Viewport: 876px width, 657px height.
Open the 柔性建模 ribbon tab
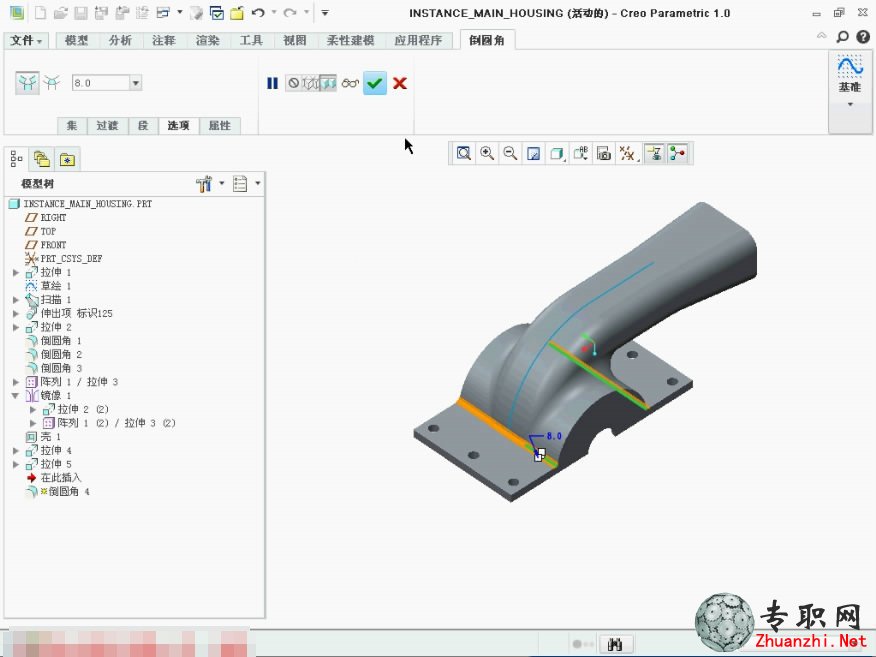pyautogui.click(x=350, y=40)
